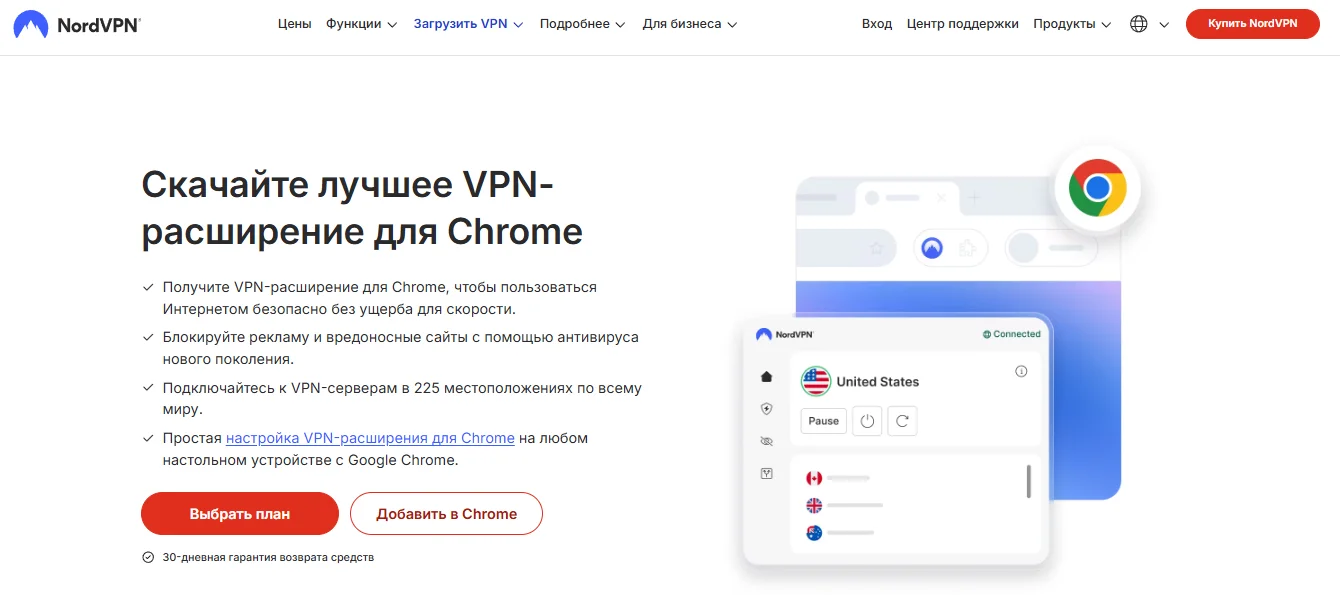Open Центр поддержки in header
The height and width of the screenshot is (595, 1340).
[x=963, y=24]
